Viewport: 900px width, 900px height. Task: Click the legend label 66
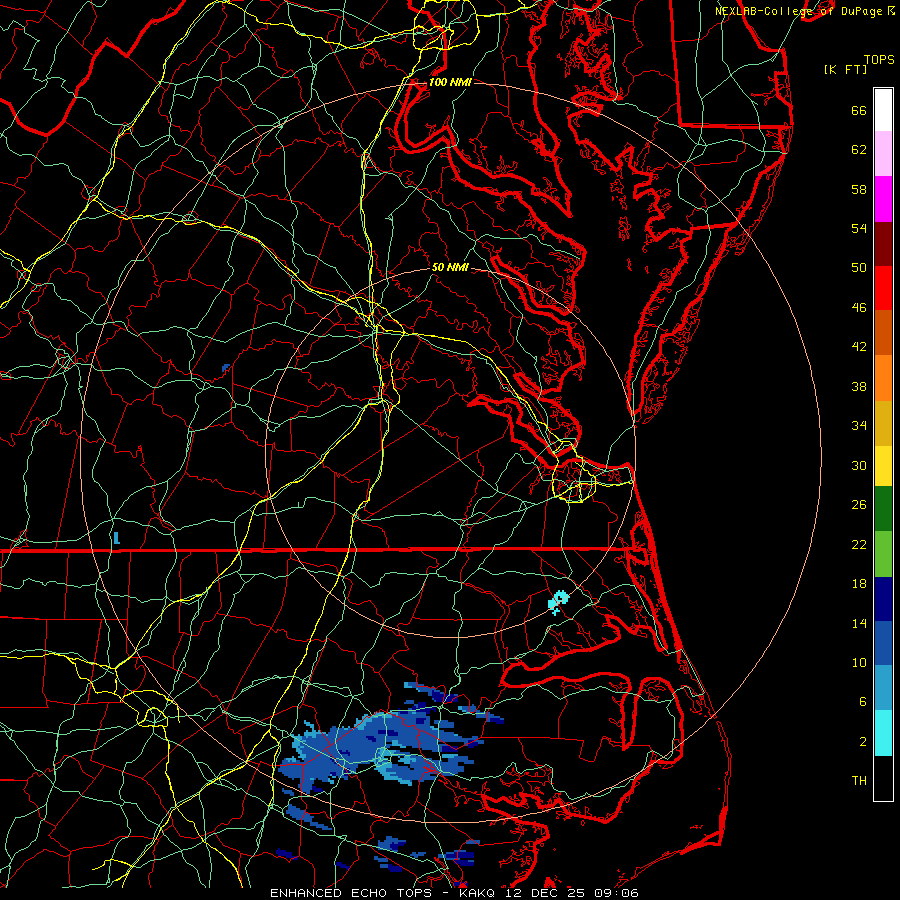point(859,110)
